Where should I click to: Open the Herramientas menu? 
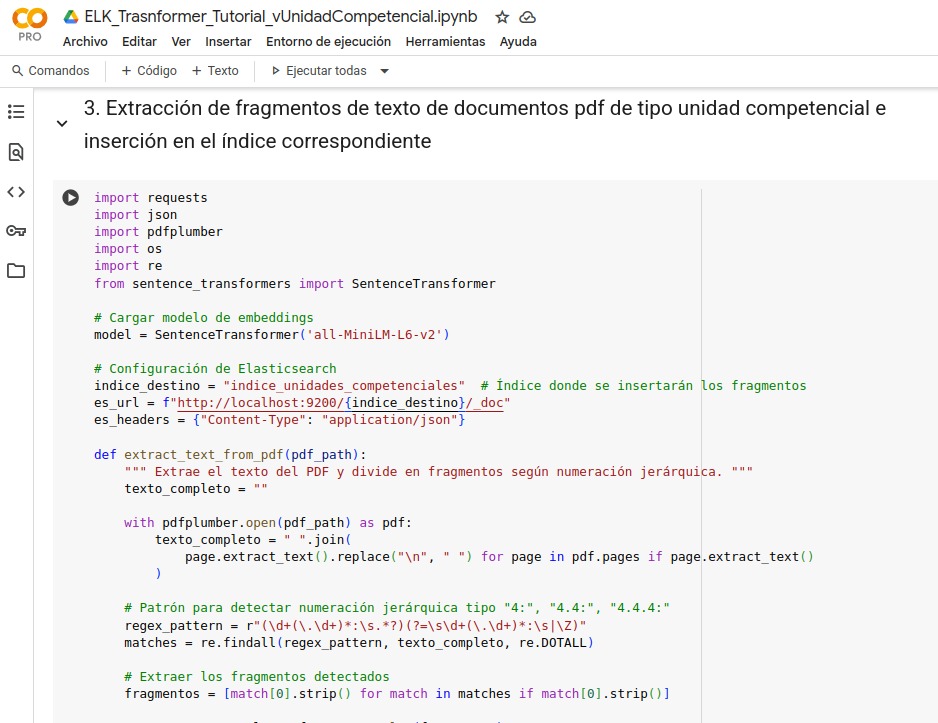[x=445, y=42]
